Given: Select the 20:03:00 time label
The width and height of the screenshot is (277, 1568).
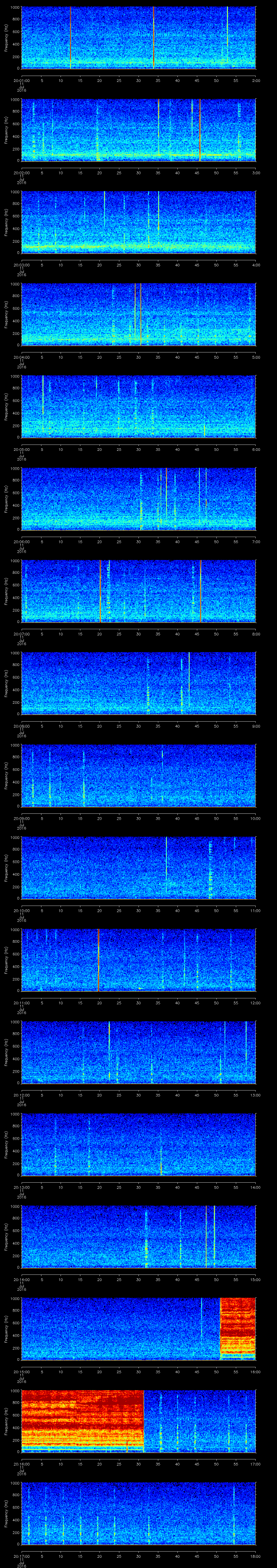Looking at the screenshot, I should click(21, 264).
